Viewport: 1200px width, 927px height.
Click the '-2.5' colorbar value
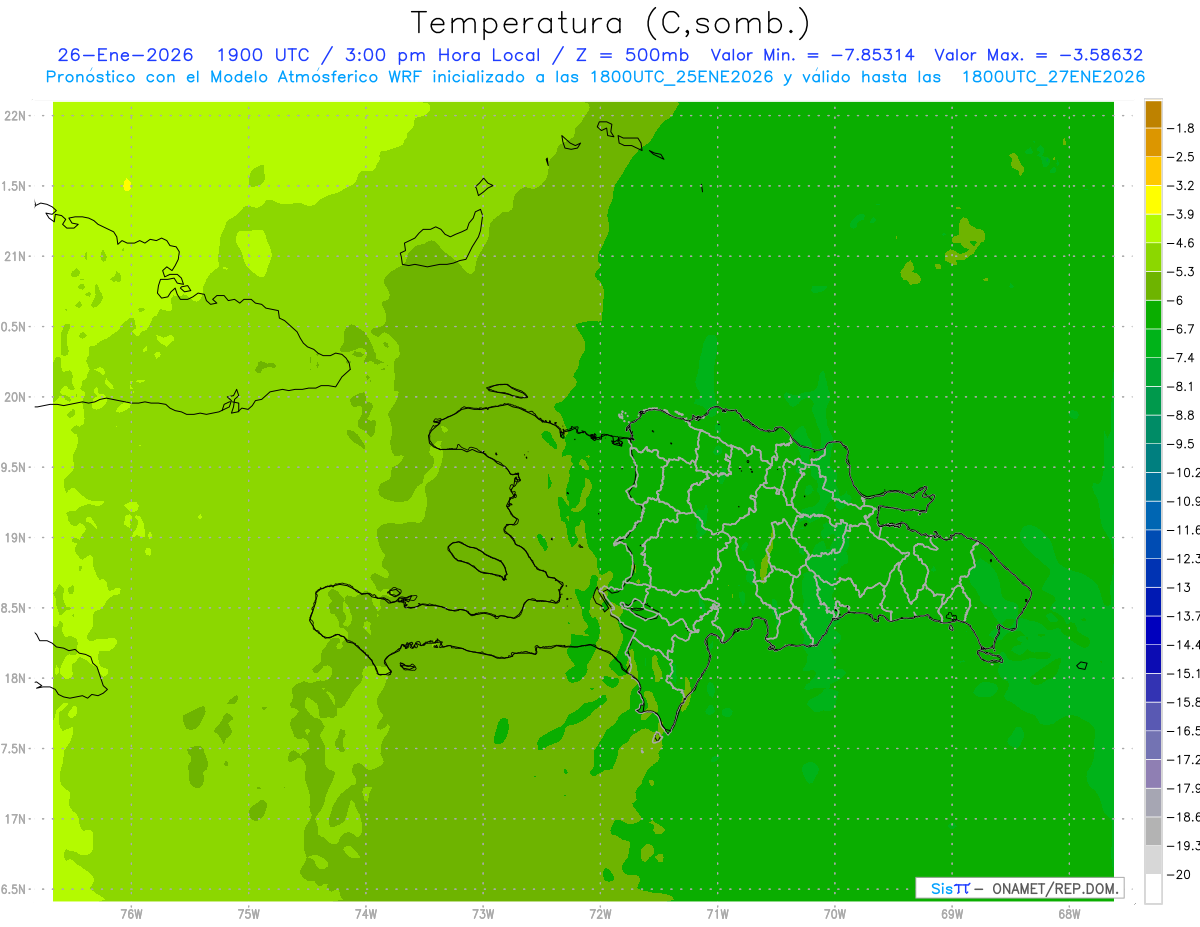click(1181, 157)
